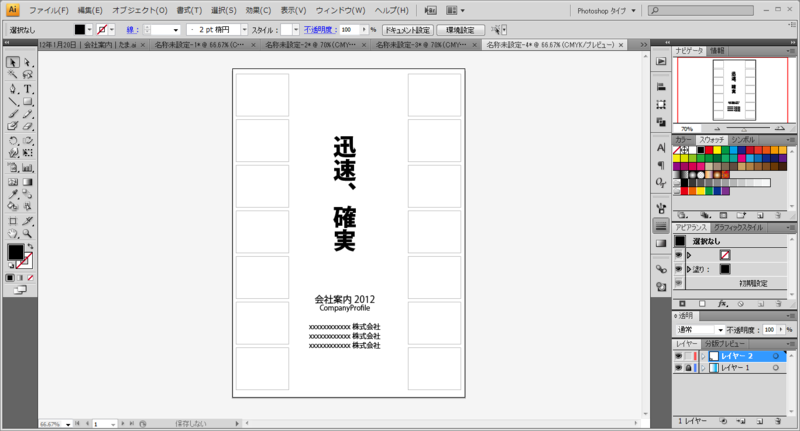This screenshot has height=431, width=800.
Task: Select the Line Segment tool
Action: (13, 102)
